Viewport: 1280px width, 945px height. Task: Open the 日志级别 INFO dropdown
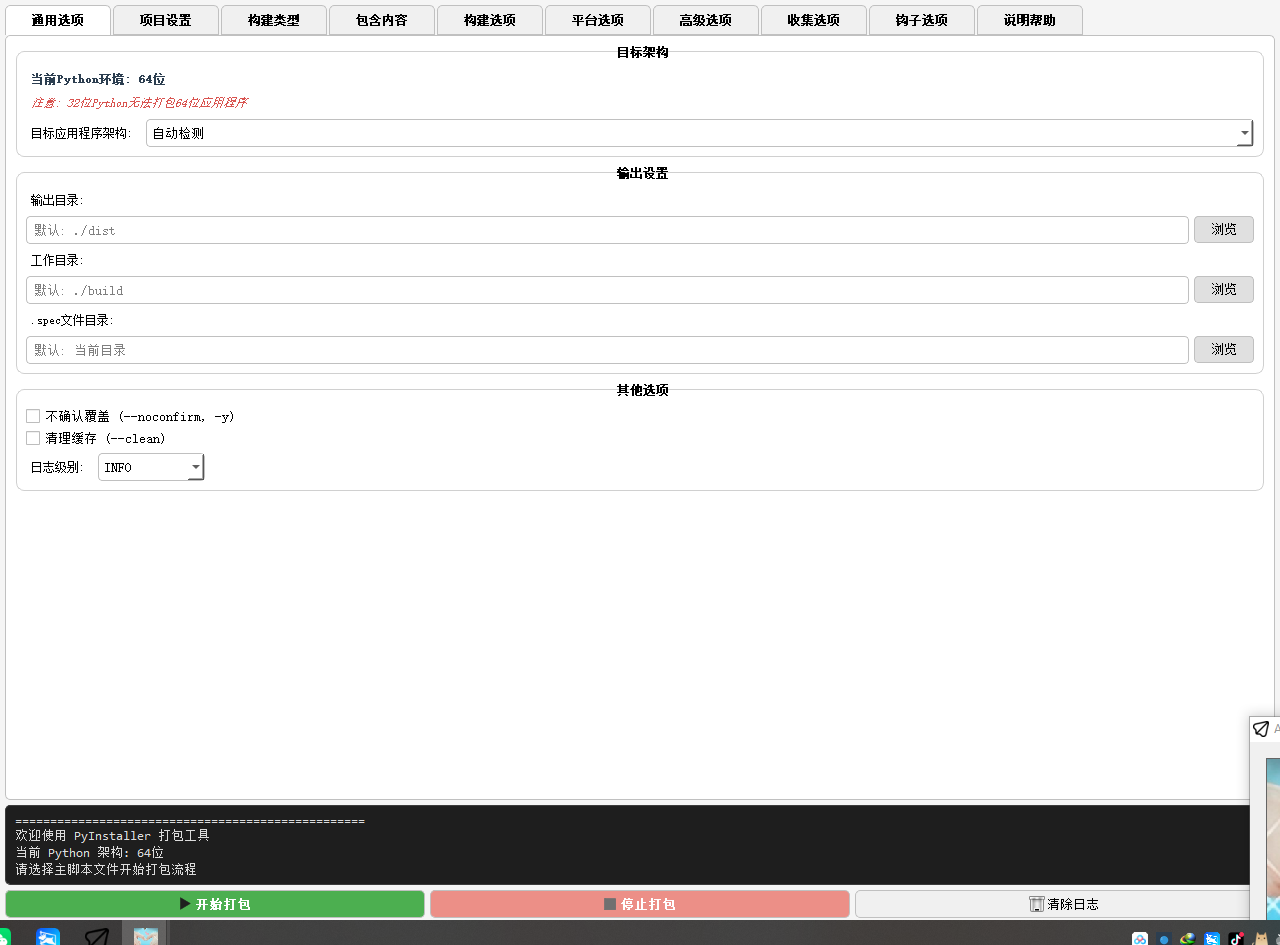tap(151, 467)
